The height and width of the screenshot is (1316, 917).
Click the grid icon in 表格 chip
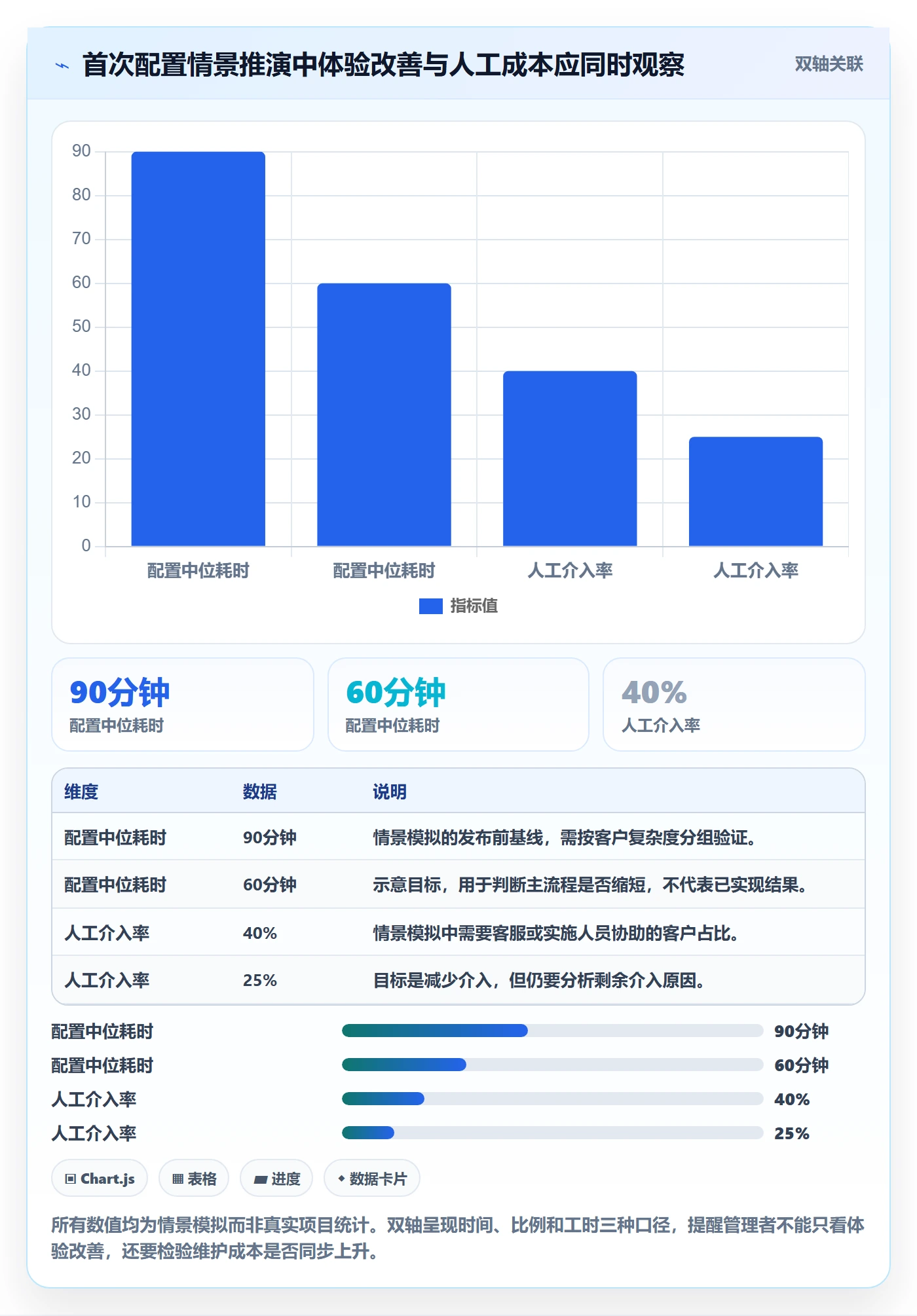pos(178,1179)
